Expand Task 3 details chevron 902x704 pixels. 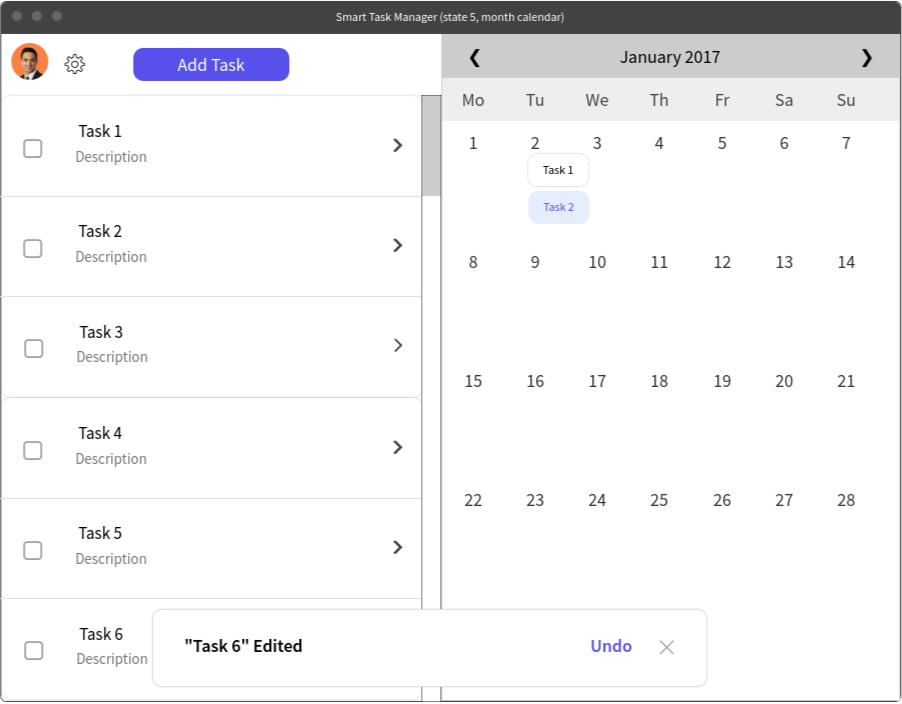pyautogui.click(x=398, y=345)
